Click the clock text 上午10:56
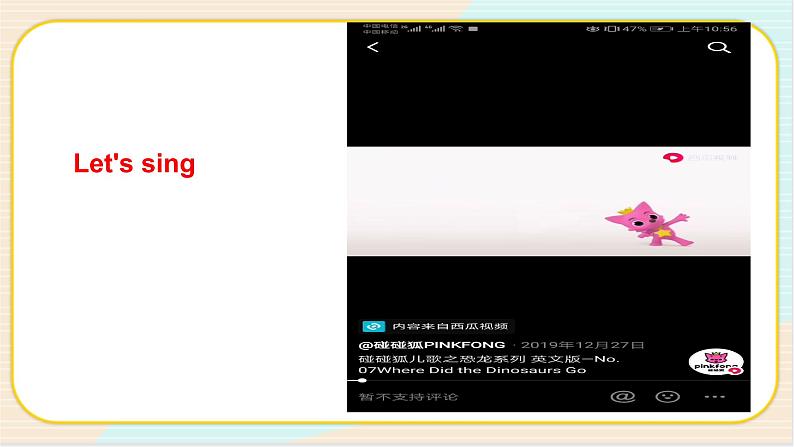794x447 pixels. (x=707, y=29)
